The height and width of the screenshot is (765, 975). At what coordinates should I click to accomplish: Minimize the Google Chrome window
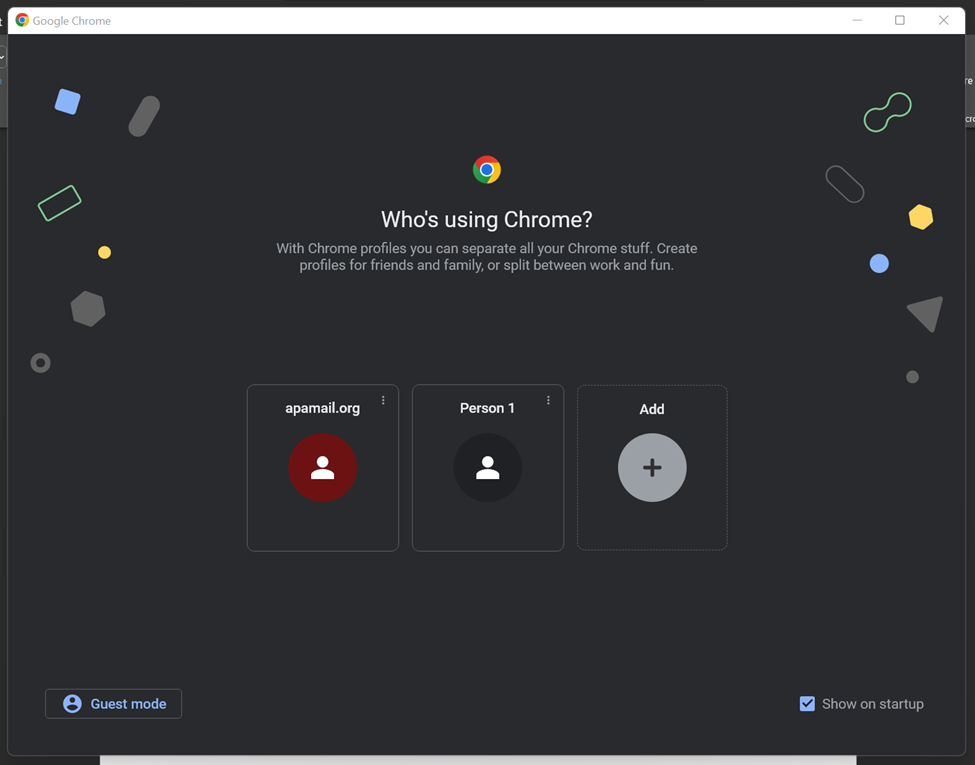(x=857, y=20)
